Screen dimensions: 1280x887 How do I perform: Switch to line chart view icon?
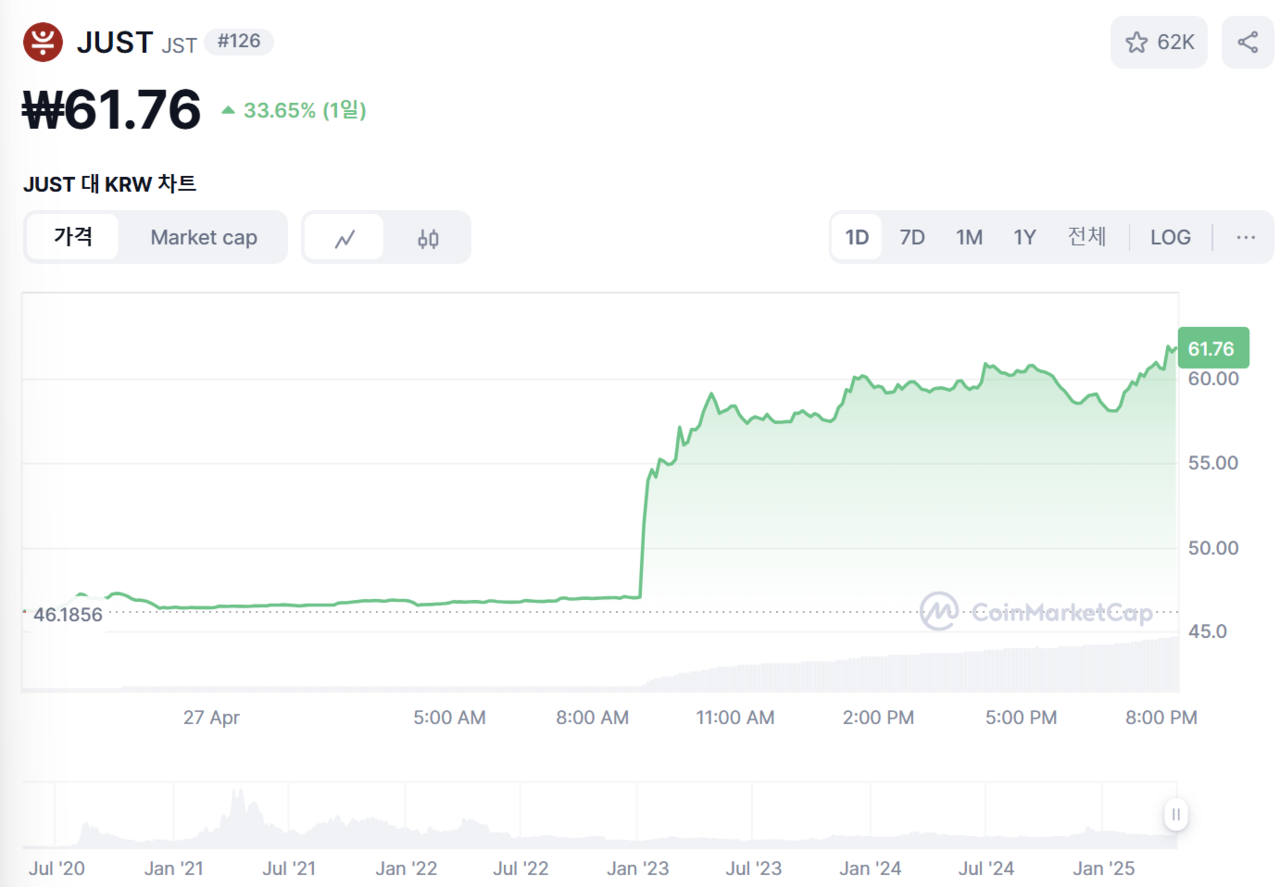(x=344, y=238)
